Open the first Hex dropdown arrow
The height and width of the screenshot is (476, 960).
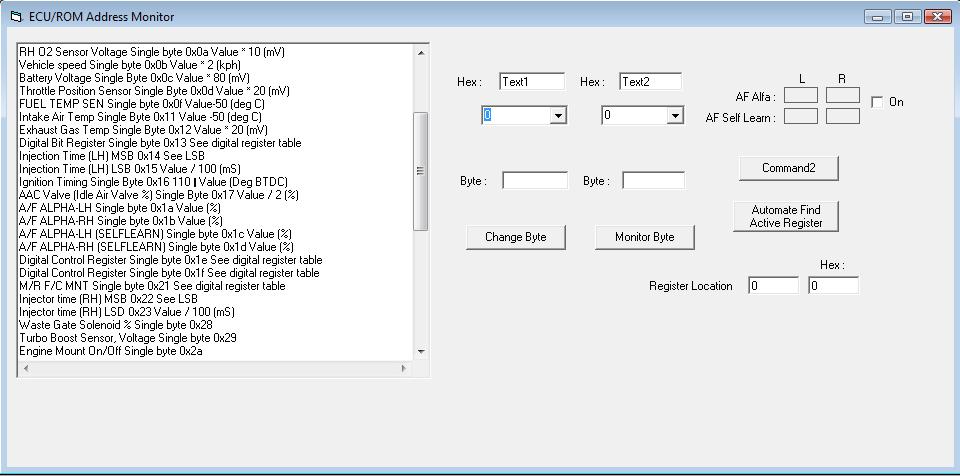pos(558,116)
